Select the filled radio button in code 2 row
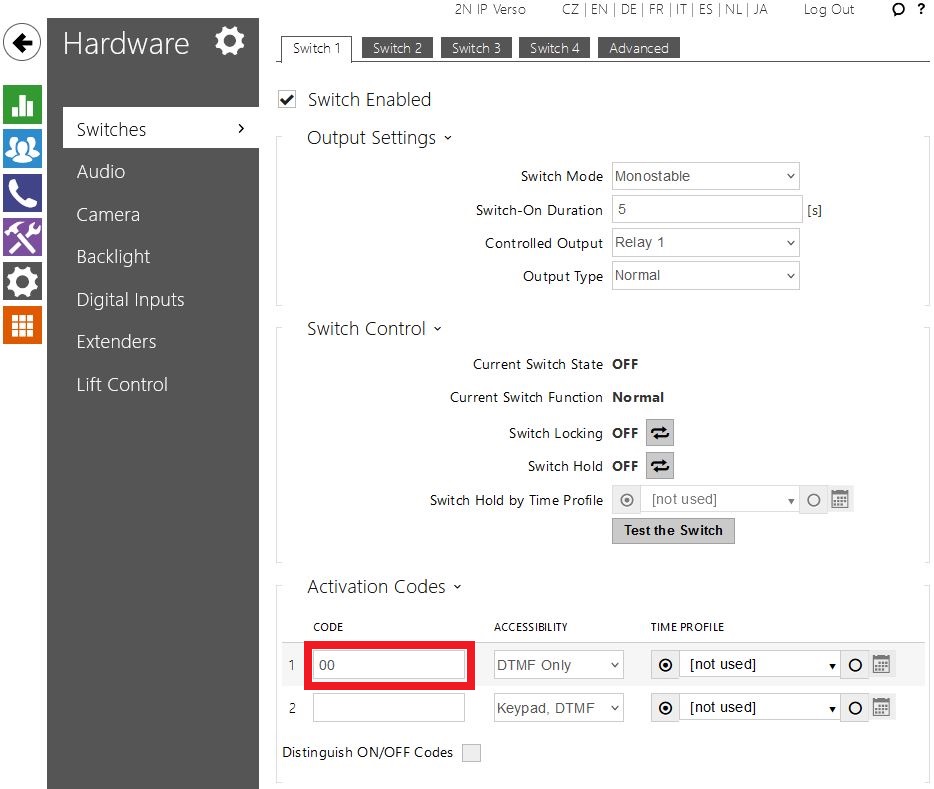Viewport: 934px width, 789px height. click(x=665, y=708)
